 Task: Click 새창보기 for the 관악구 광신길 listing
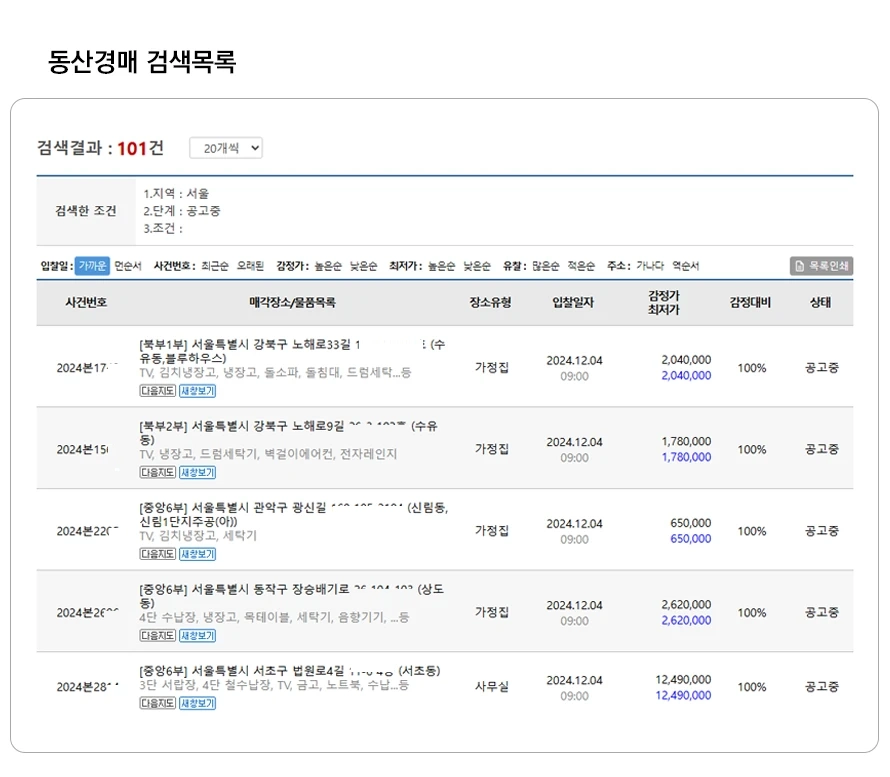click(x=197, y=554)
